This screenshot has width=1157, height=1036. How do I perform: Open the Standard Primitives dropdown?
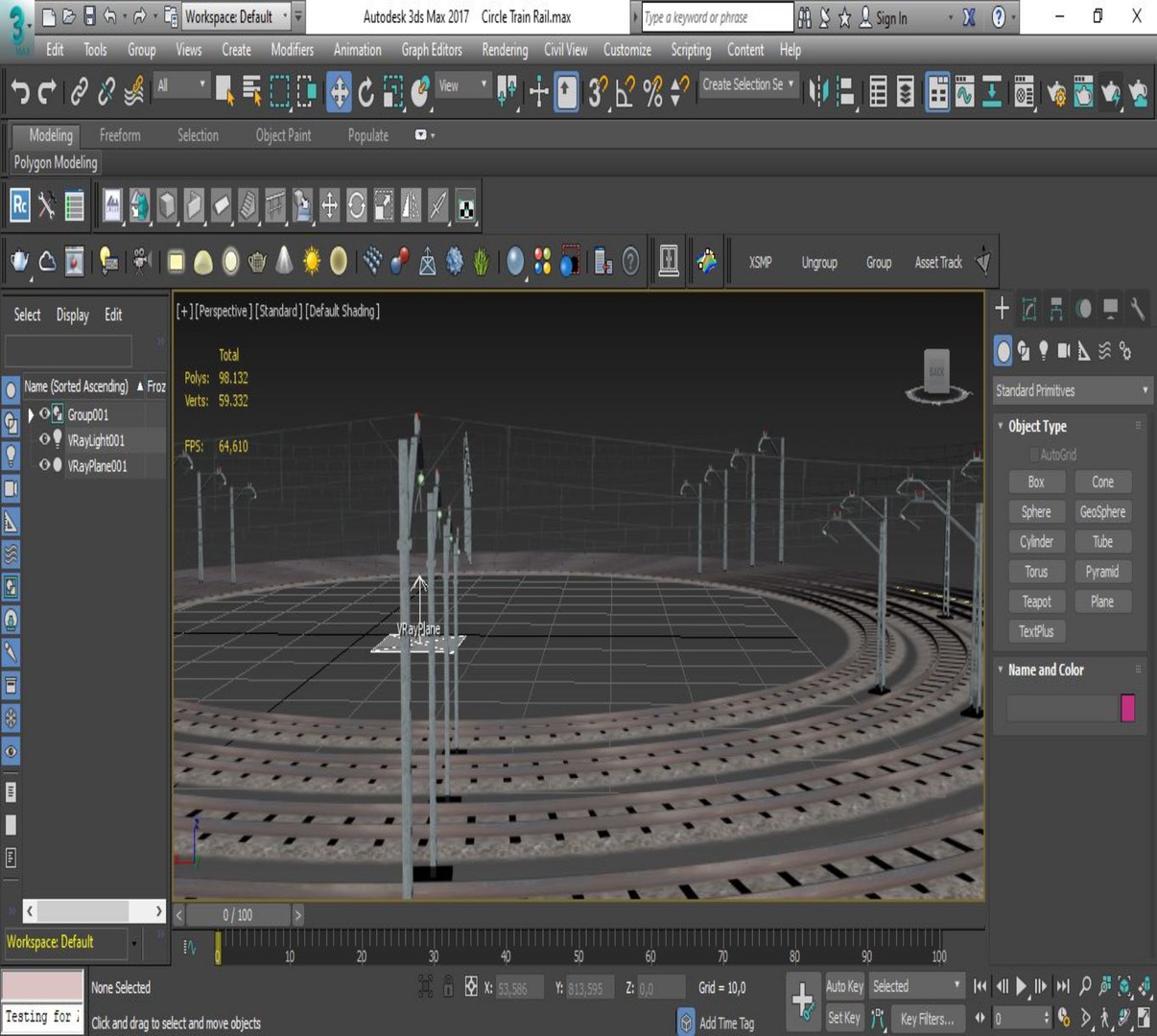click(x=1072, y=390)
